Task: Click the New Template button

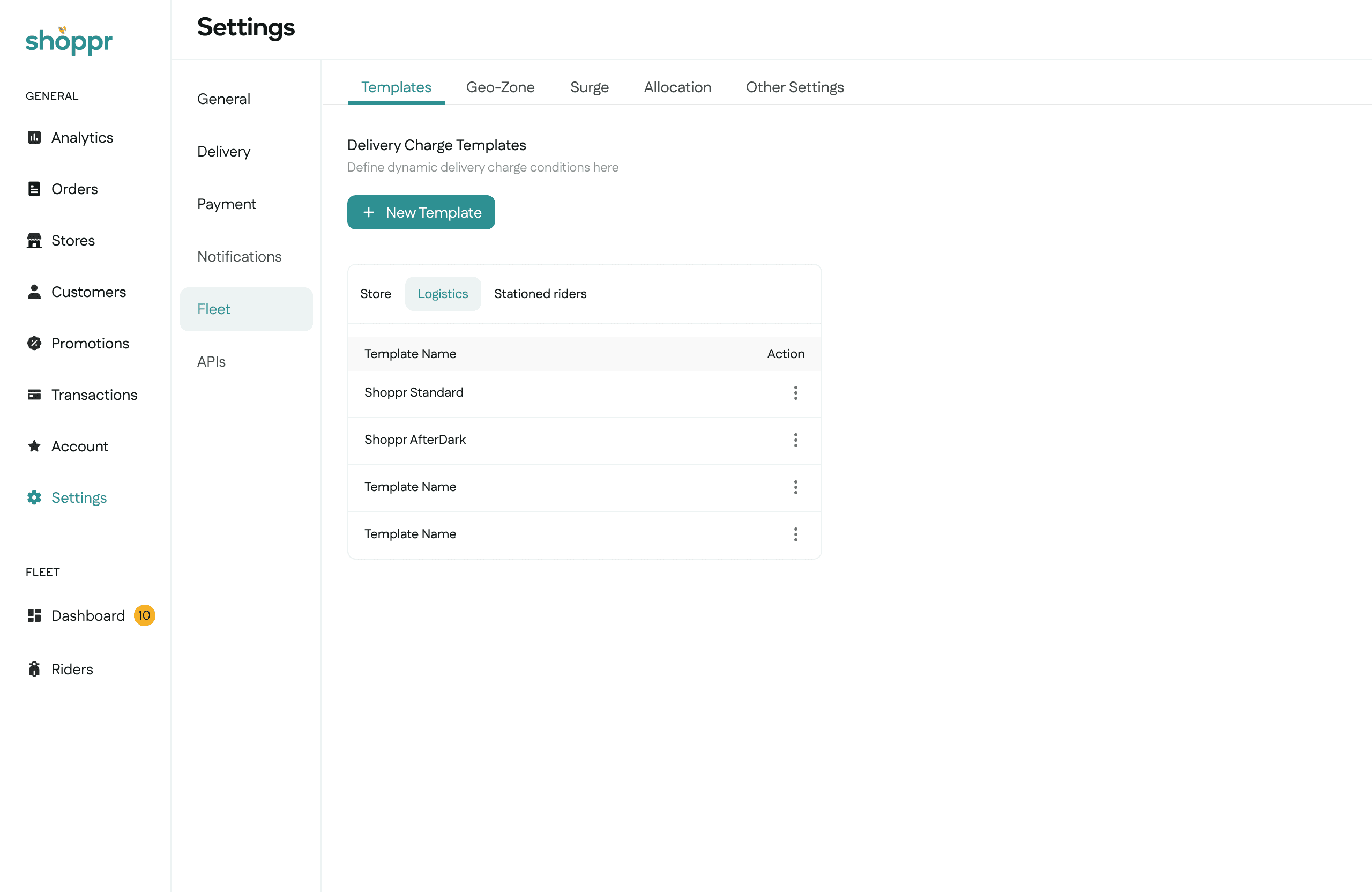Action: coord(421,212)
